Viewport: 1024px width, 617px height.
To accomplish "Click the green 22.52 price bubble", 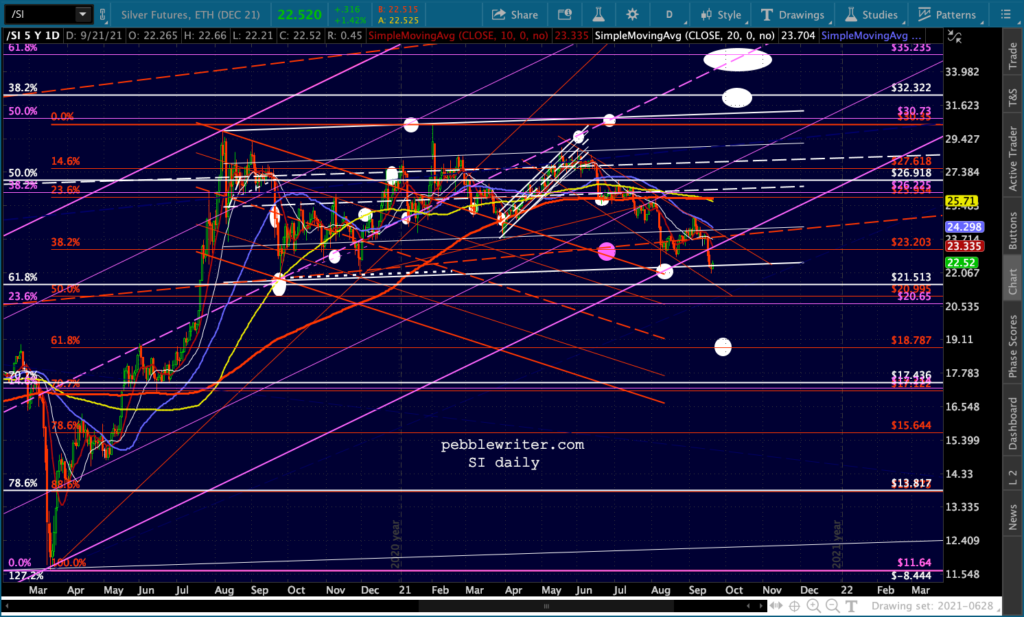I will 961,262.
